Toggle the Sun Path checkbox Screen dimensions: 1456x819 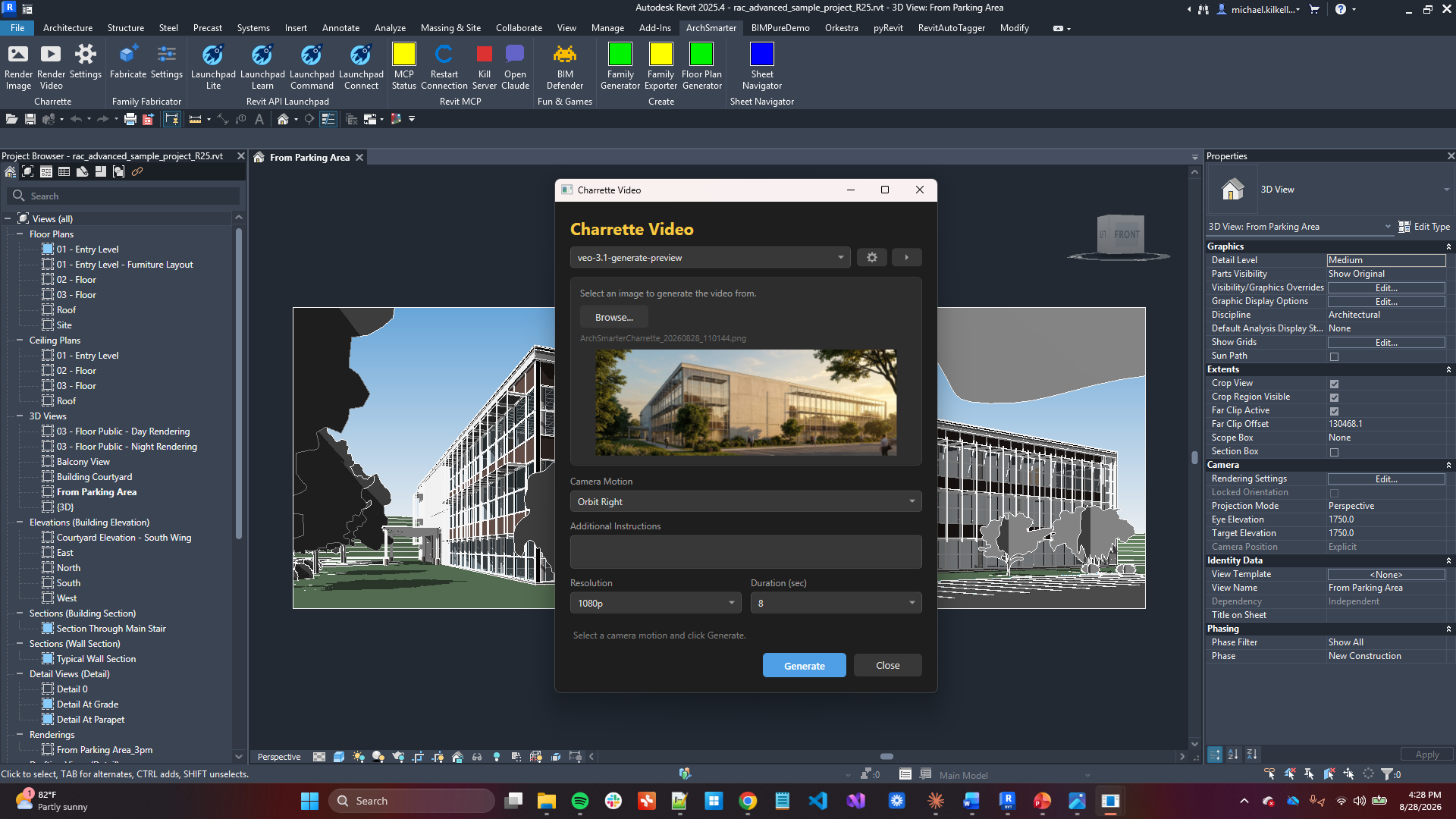[1334, 356]
